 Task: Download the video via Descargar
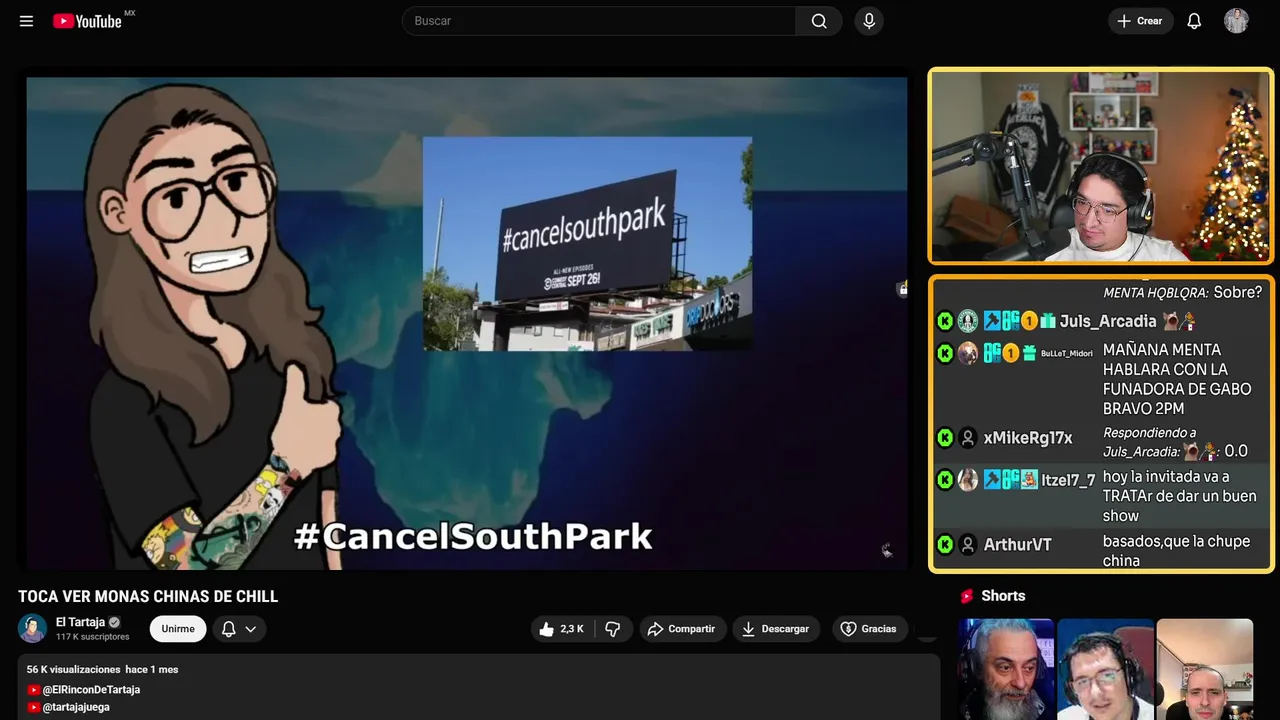pyautogui.click(x=775, y=629)
